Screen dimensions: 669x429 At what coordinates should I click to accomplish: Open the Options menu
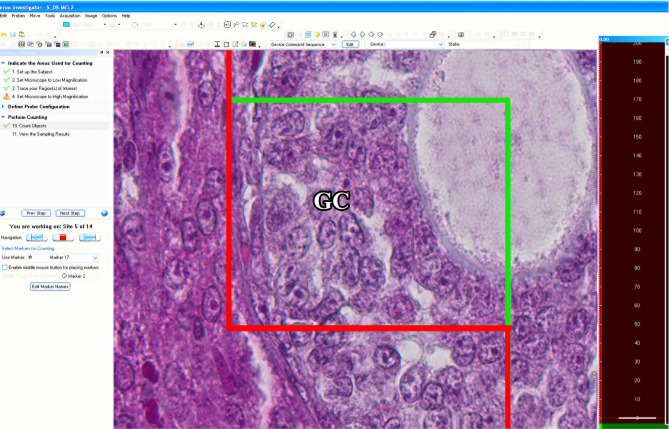(x=109, y=15)
